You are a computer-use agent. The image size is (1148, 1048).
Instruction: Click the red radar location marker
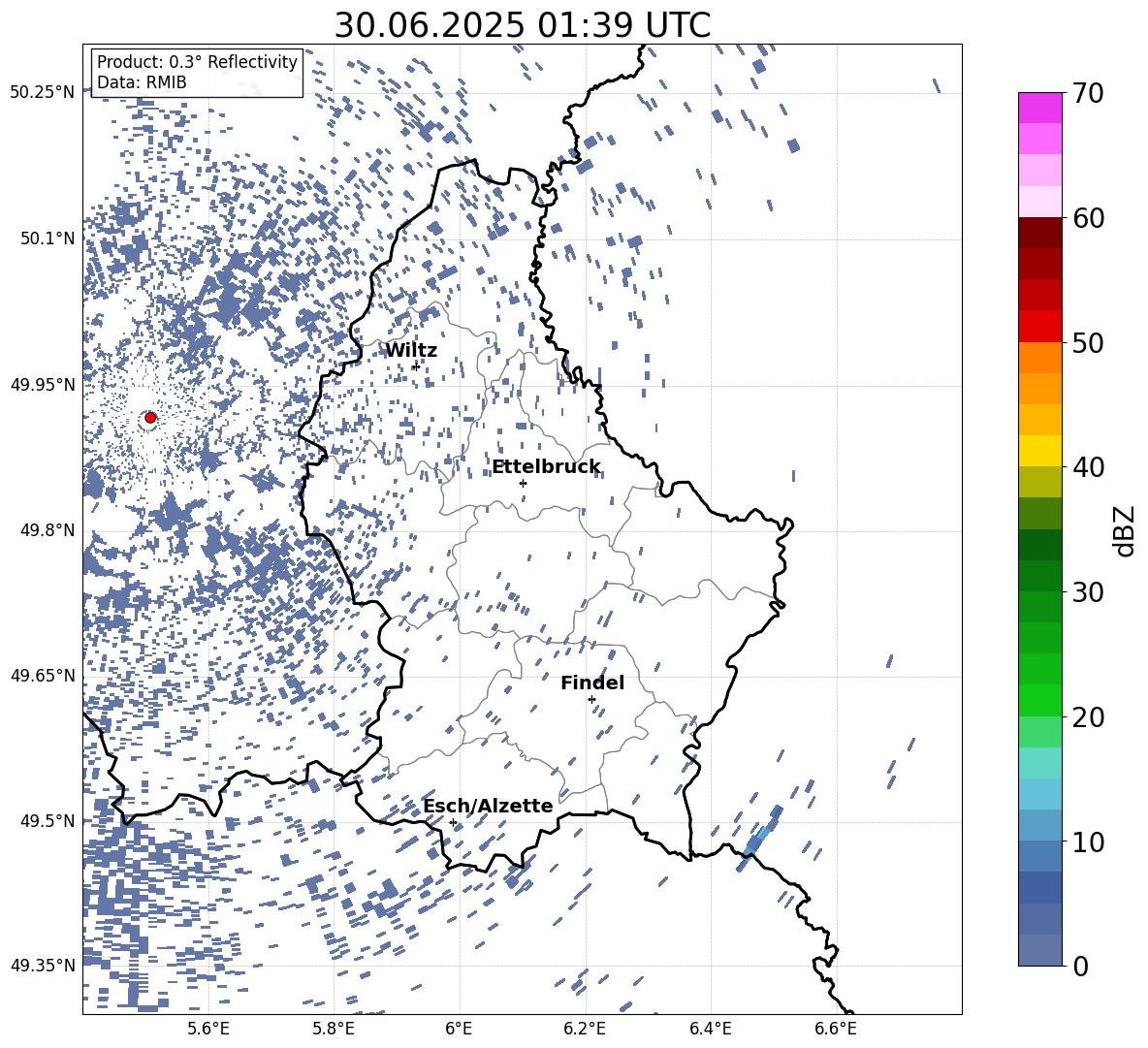point(150,418)
